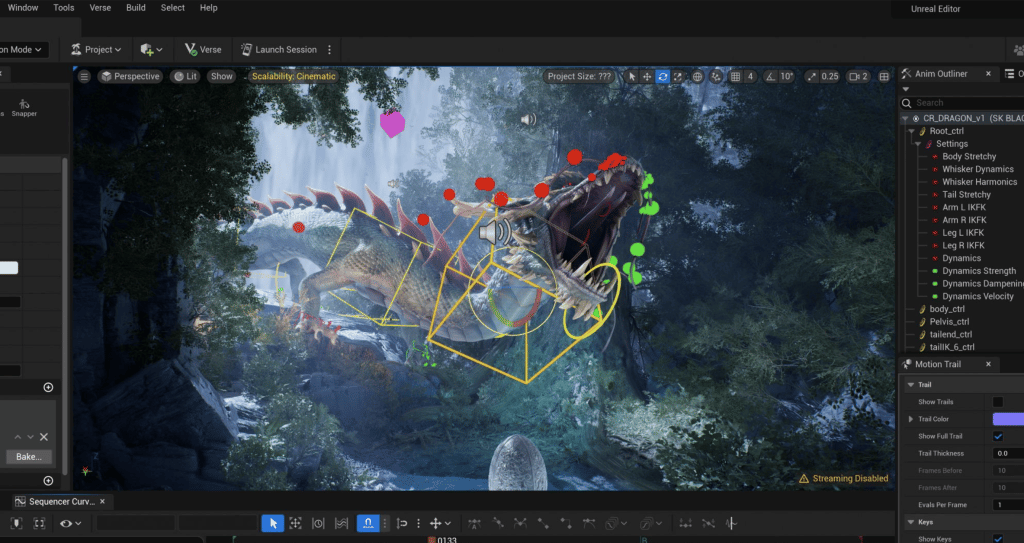1024x543 pixels.
Task: Click the curve editor multi-select box tool
Action: (x=295, y=523)
